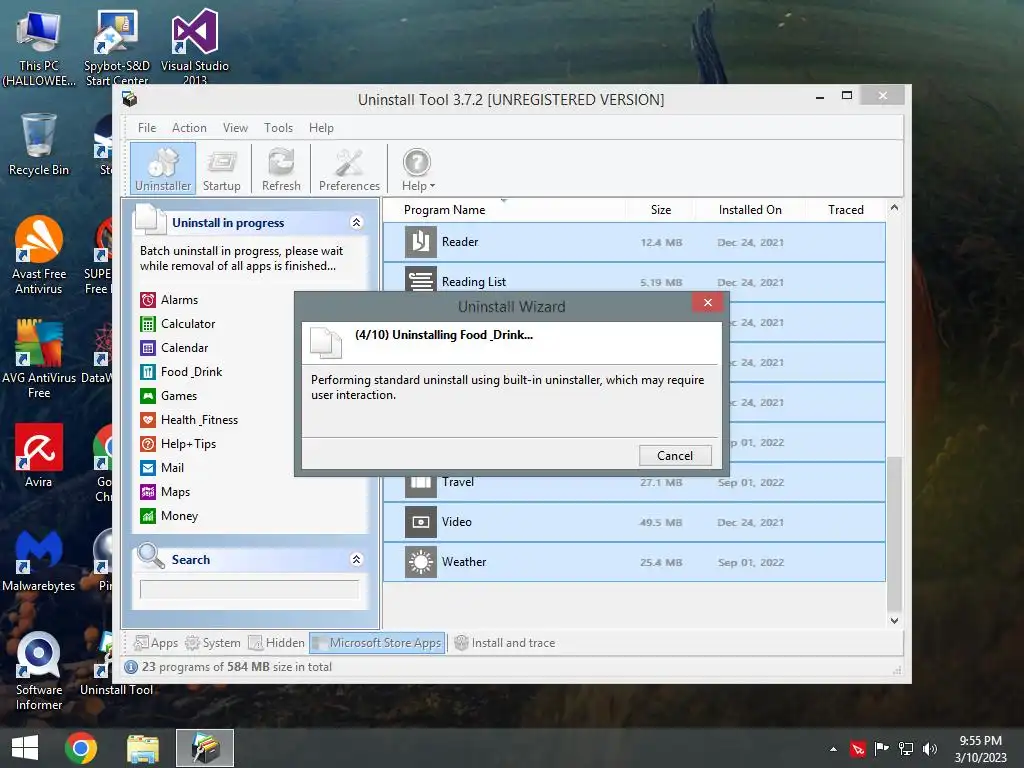
Task: Open the Help dropdown in the toolbar
Action: [417, 168]
